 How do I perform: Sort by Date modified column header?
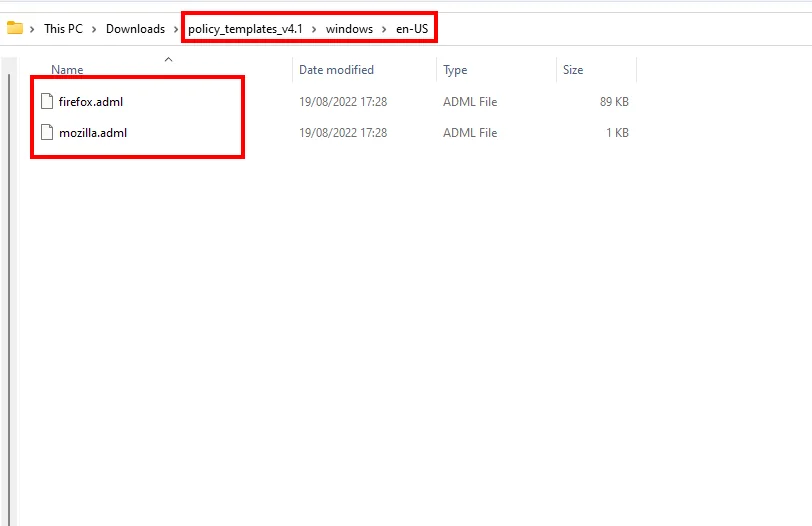(x=337, y=70)
